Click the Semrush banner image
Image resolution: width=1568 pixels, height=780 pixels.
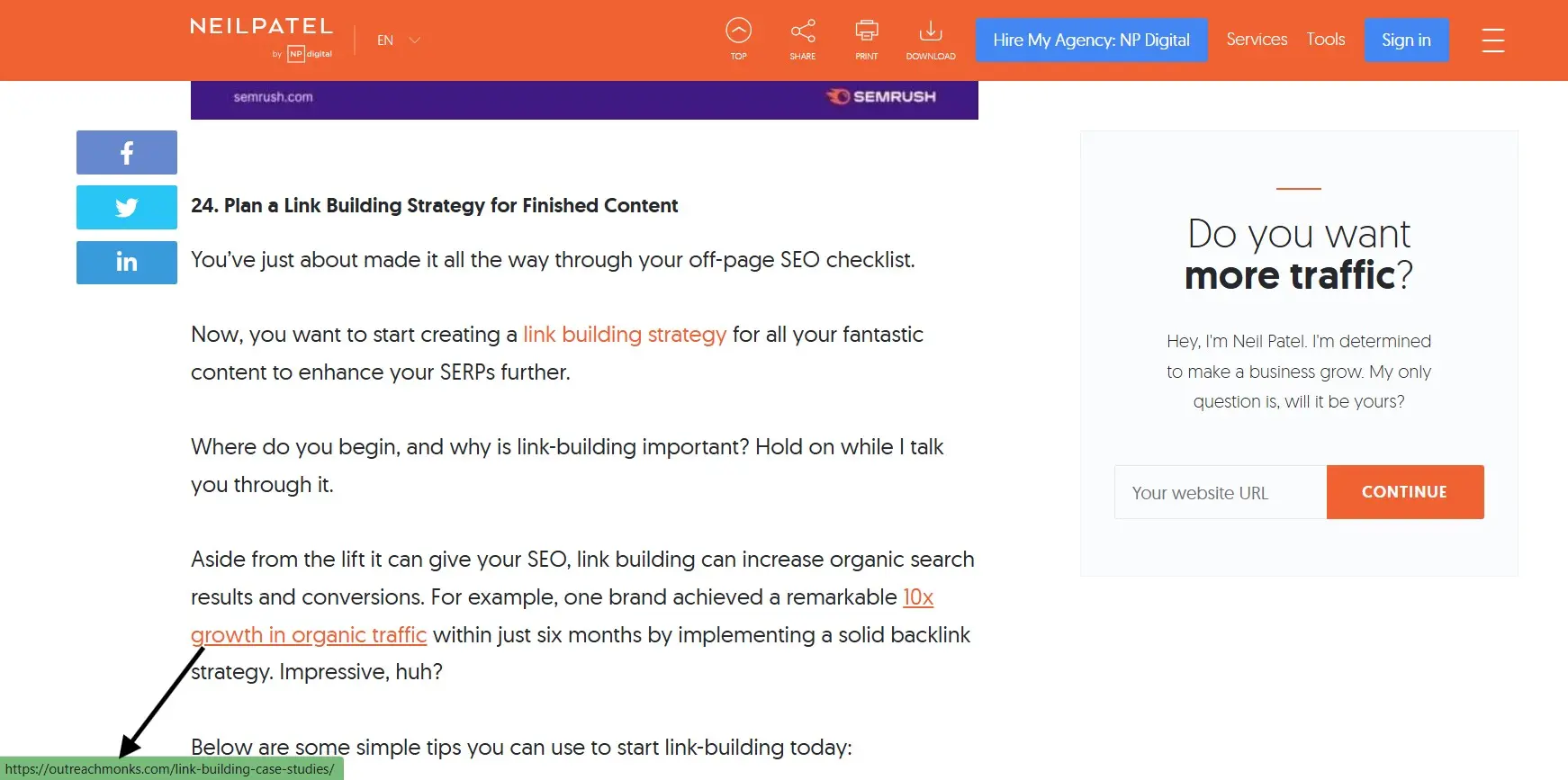point(584,100)
